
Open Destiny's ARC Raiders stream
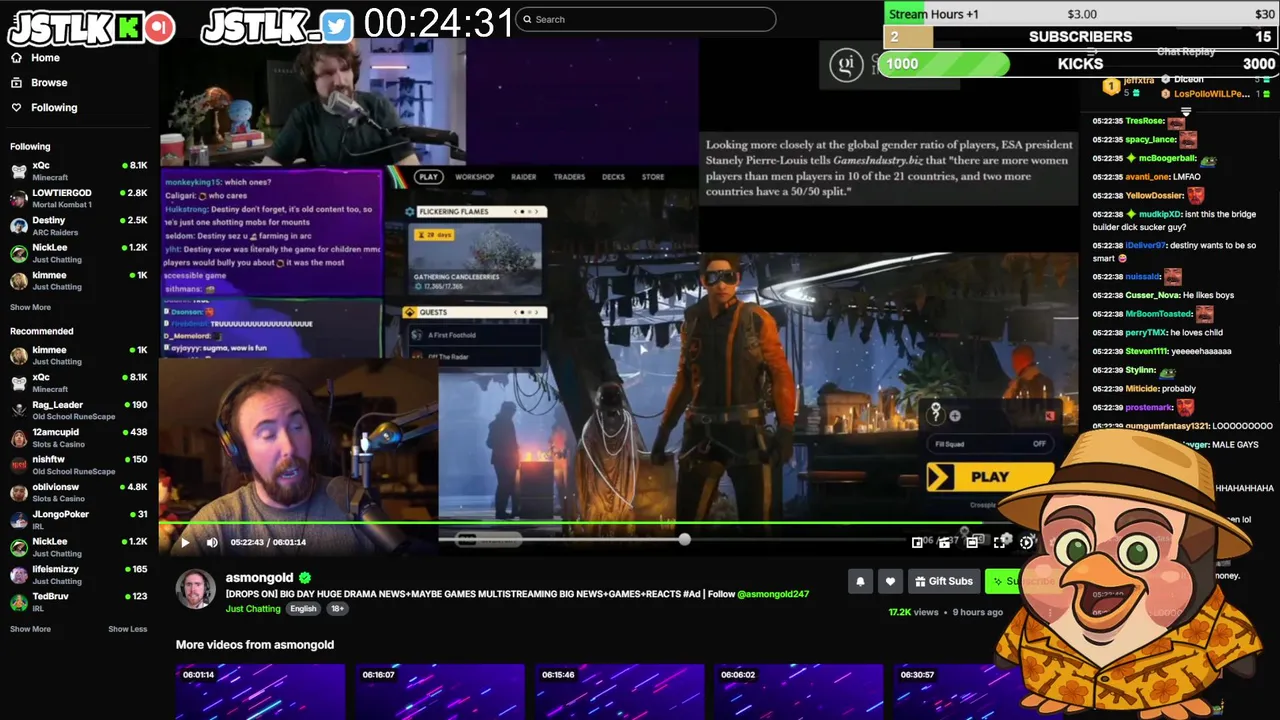tap(79, 226)
